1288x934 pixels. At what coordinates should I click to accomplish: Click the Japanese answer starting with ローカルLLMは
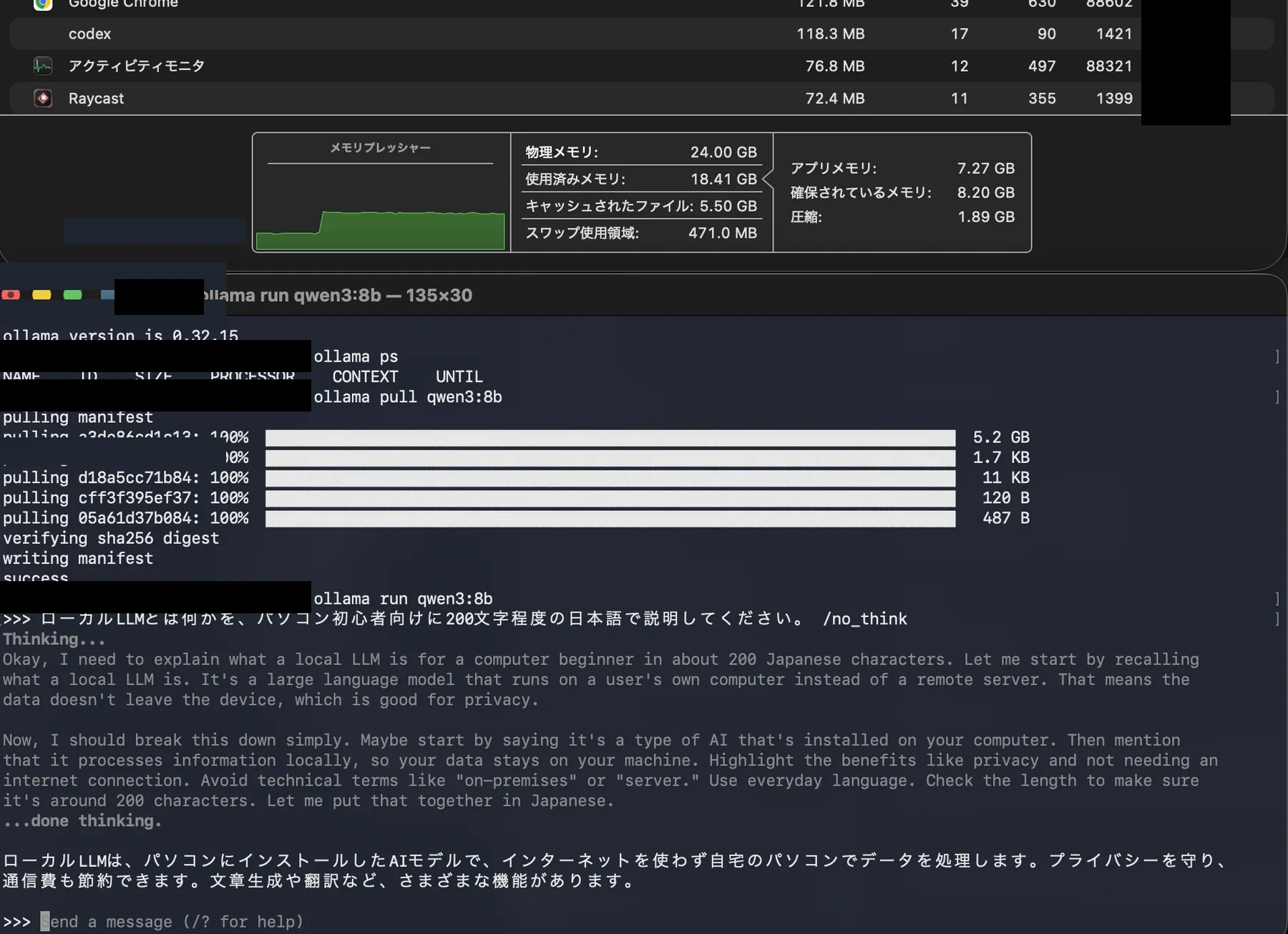pyautogui.click(x=615, y=870)
